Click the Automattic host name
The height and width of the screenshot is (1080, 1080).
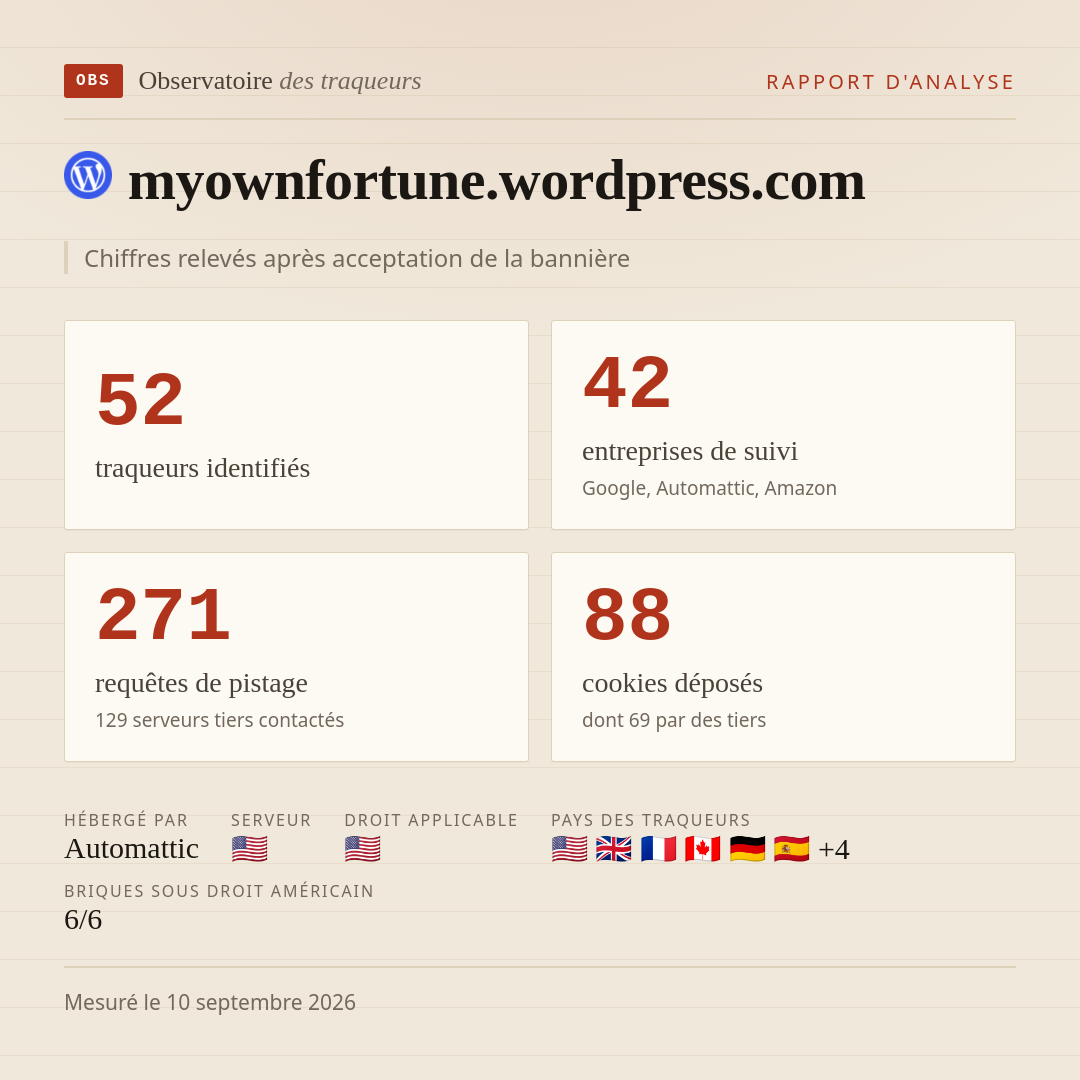132,849
